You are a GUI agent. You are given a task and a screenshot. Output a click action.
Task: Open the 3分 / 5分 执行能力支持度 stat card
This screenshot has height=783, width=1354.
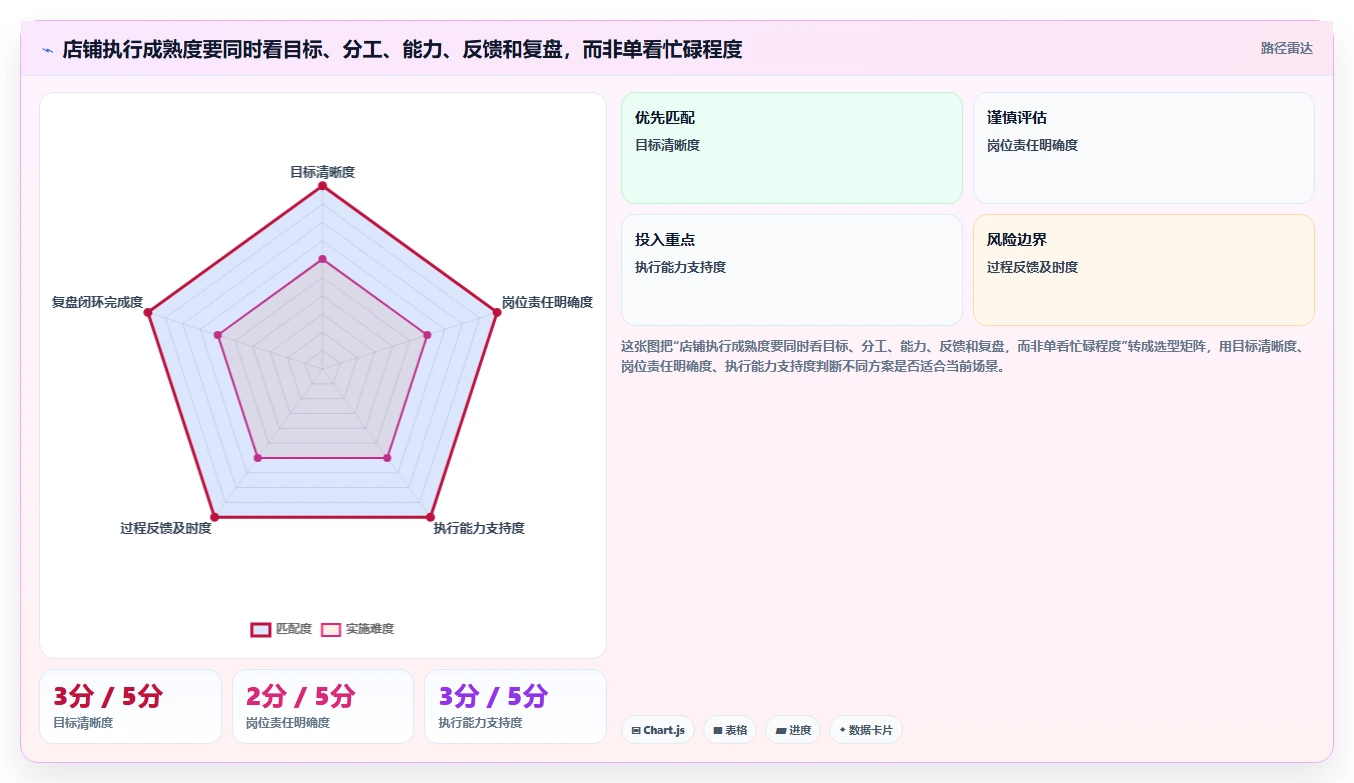tap(515, 707)
